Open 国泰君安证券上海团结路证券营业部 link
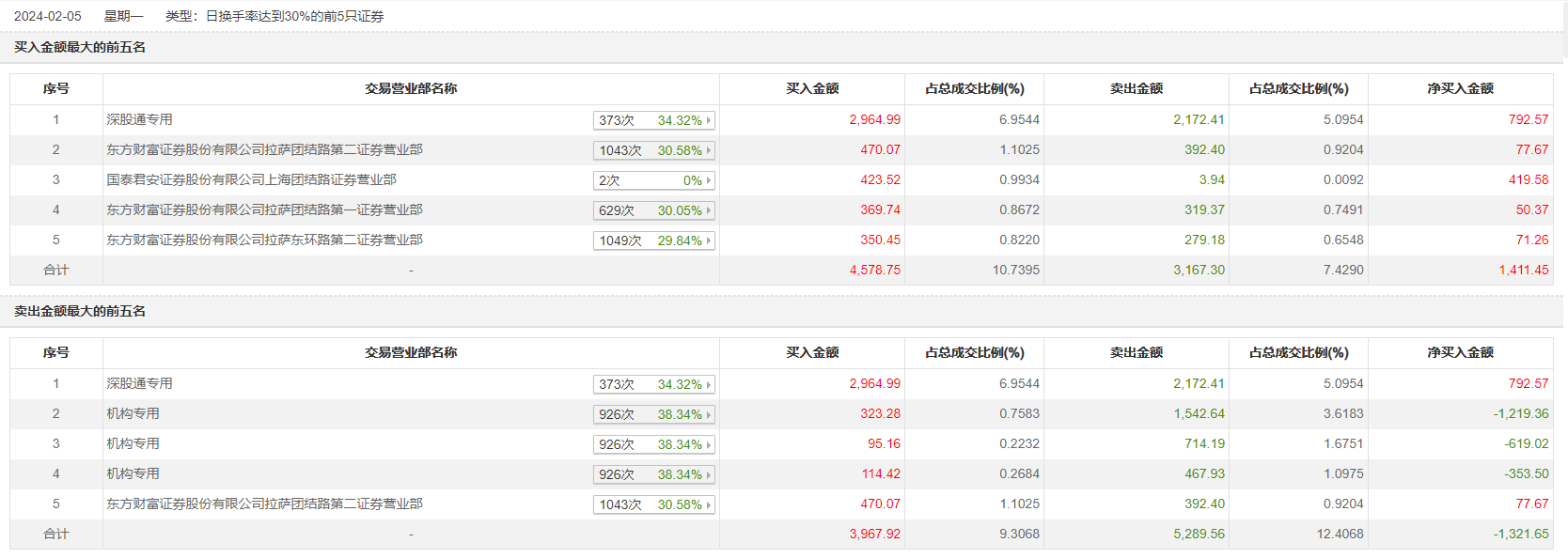Viewport: 1568px width, 558px height. [x=251, y=179]
